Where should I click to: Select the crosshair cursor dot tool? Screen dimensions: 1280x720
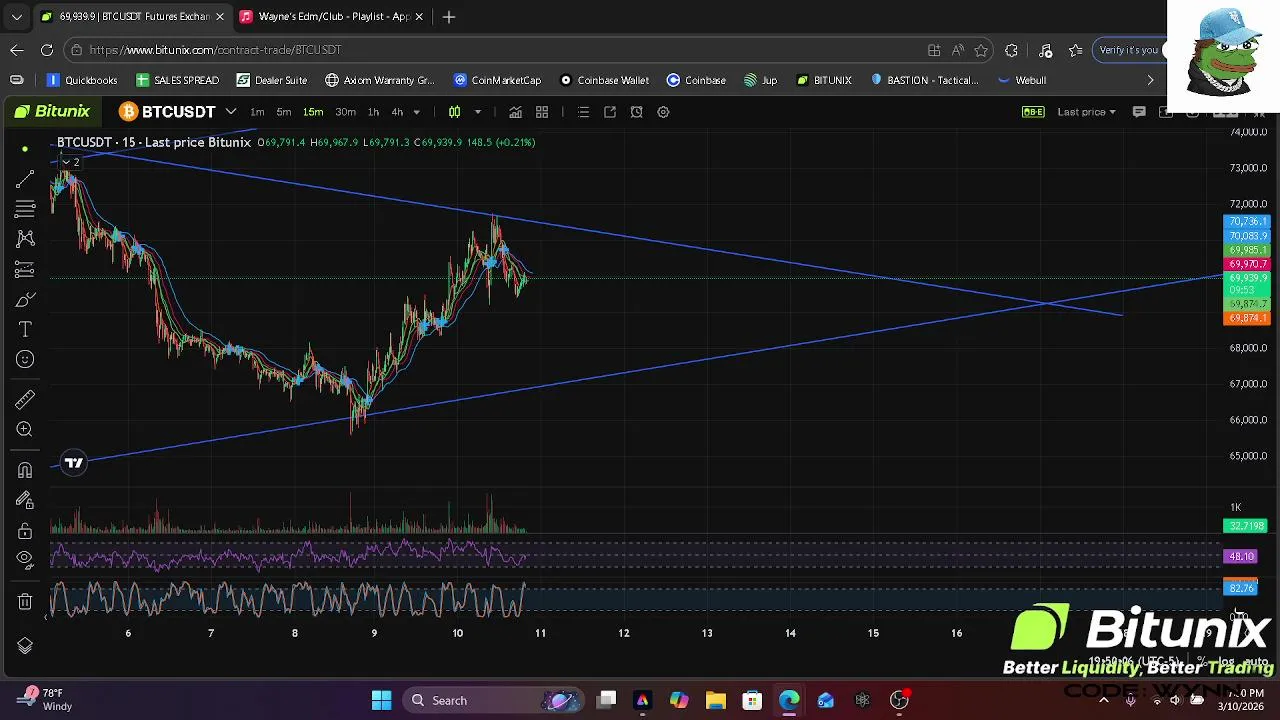point(25,149)
